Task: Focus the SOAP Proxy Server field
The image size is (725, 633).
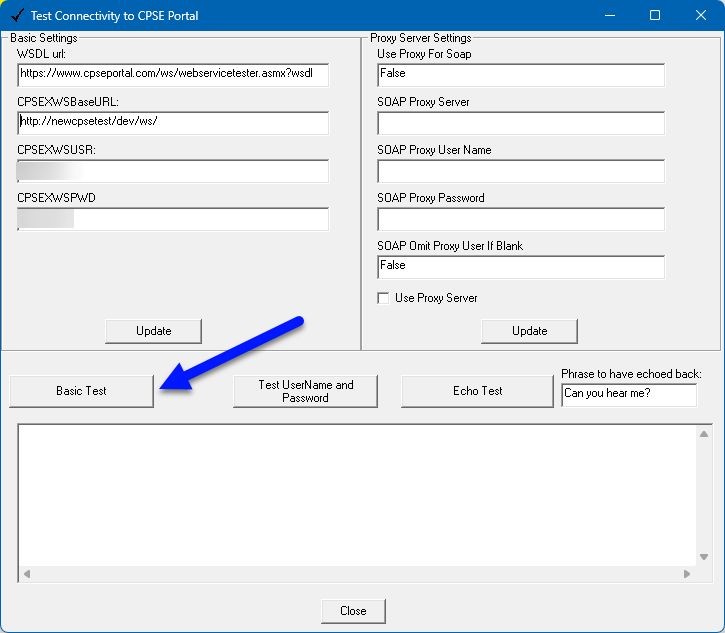Action: click(521, 123)
